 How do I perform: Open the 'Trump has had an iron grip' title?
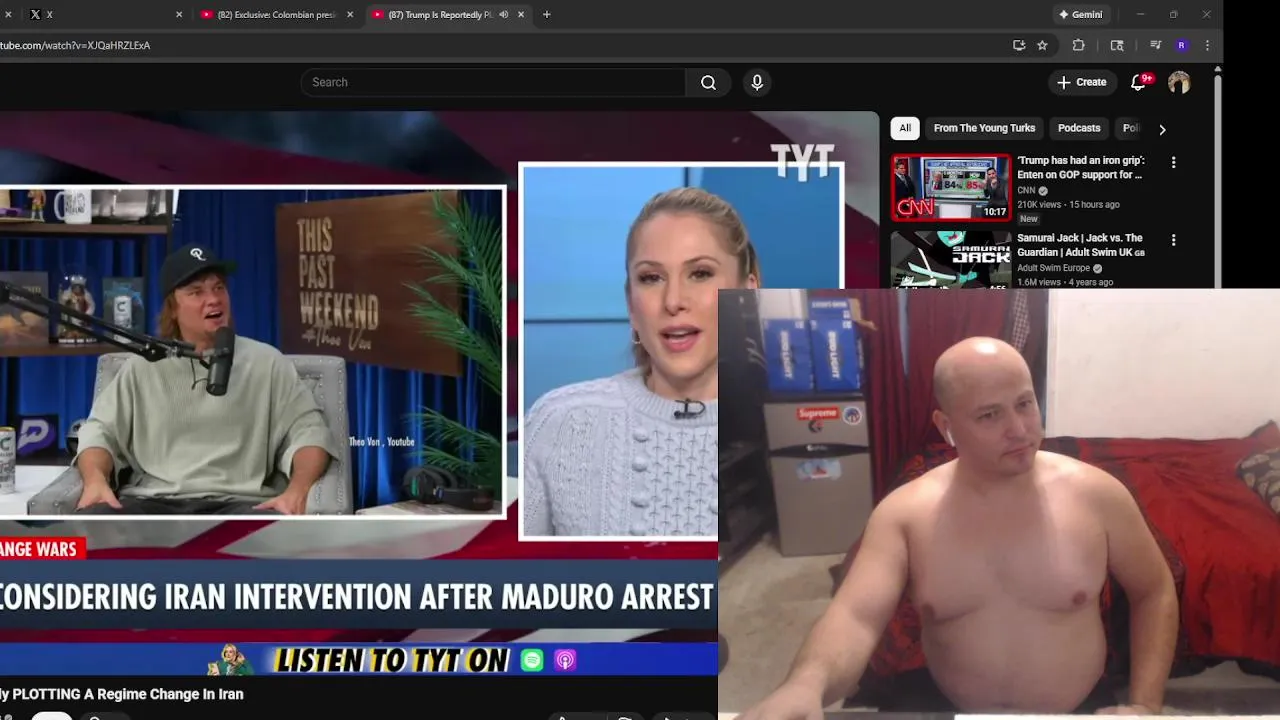[x=1081, y=167]
